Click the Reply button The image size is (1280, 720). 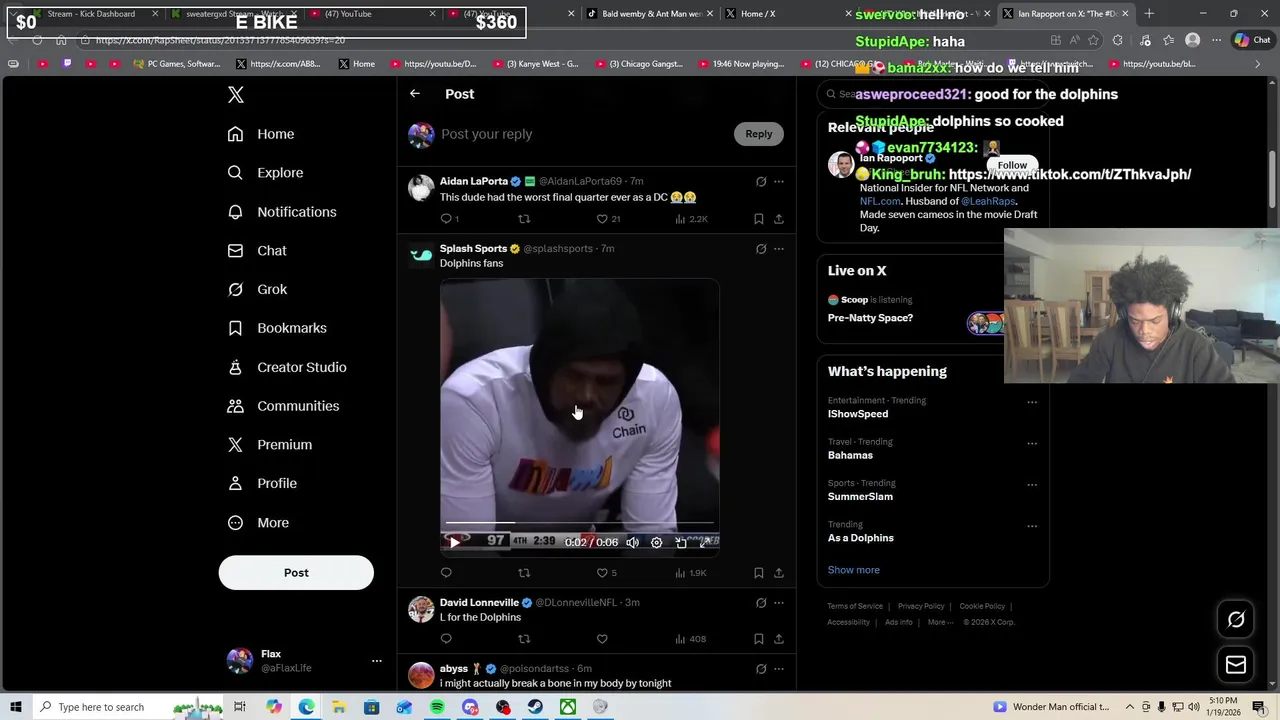point(759,134)
